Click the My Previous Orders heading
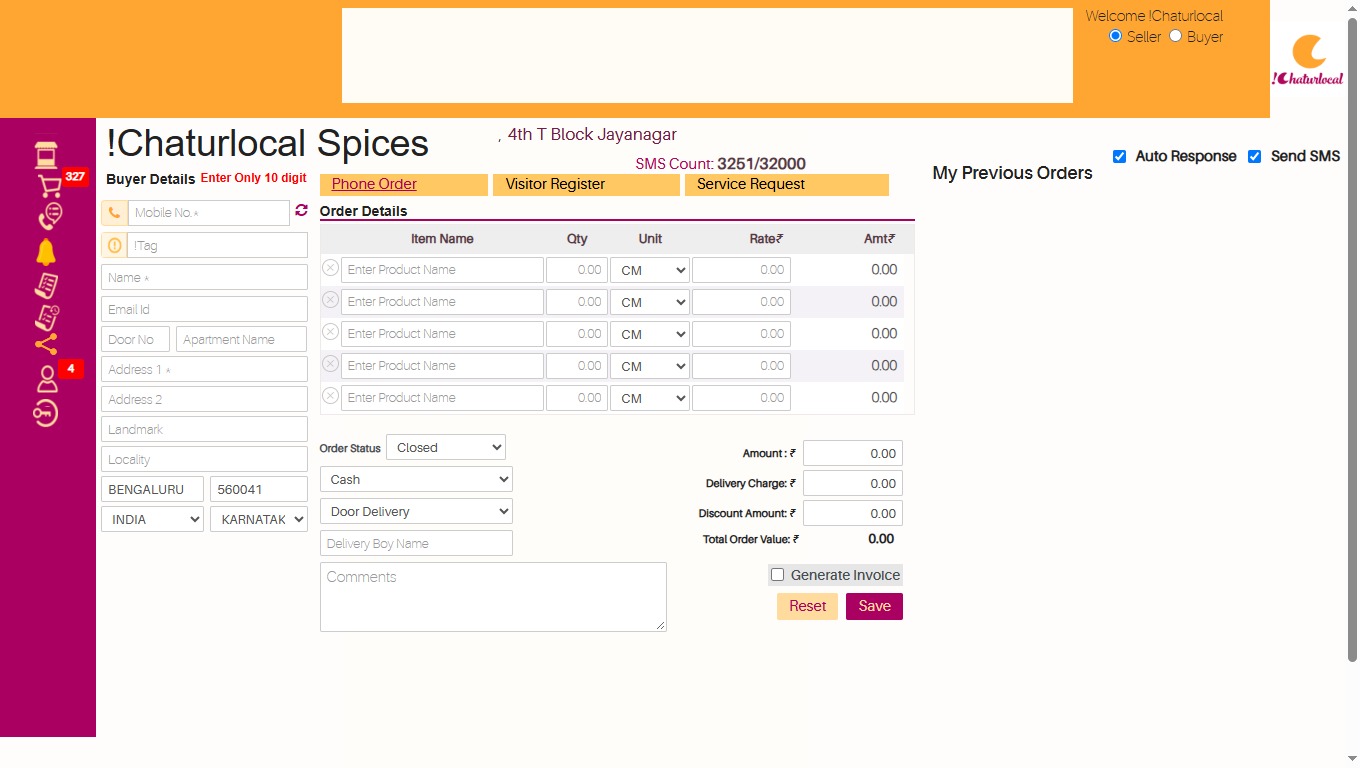The height and width of the screenshot is (768, 1360). pyautogui.click(x=1012, y=173)
